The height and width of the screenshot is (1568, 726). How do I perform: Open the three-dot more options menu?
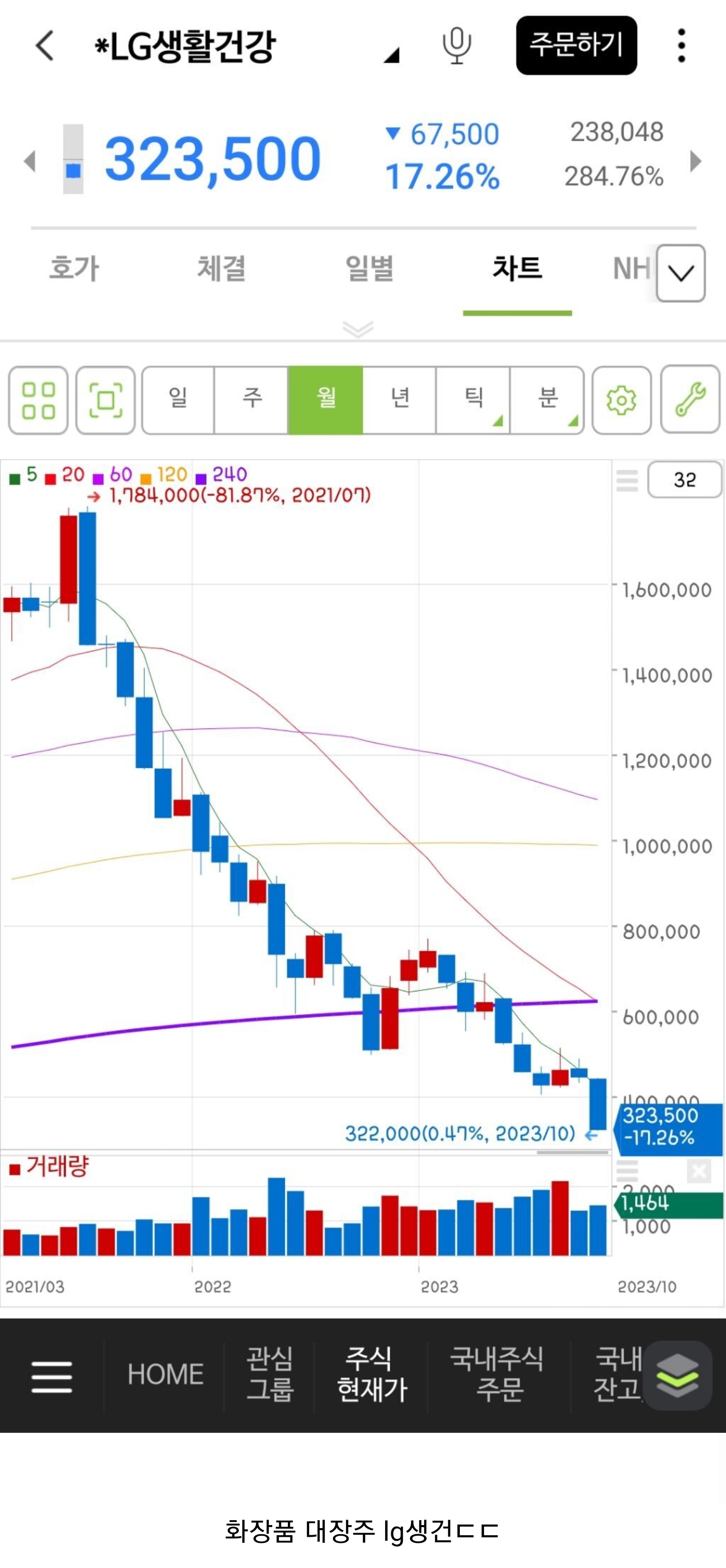(x=681, y=45)
